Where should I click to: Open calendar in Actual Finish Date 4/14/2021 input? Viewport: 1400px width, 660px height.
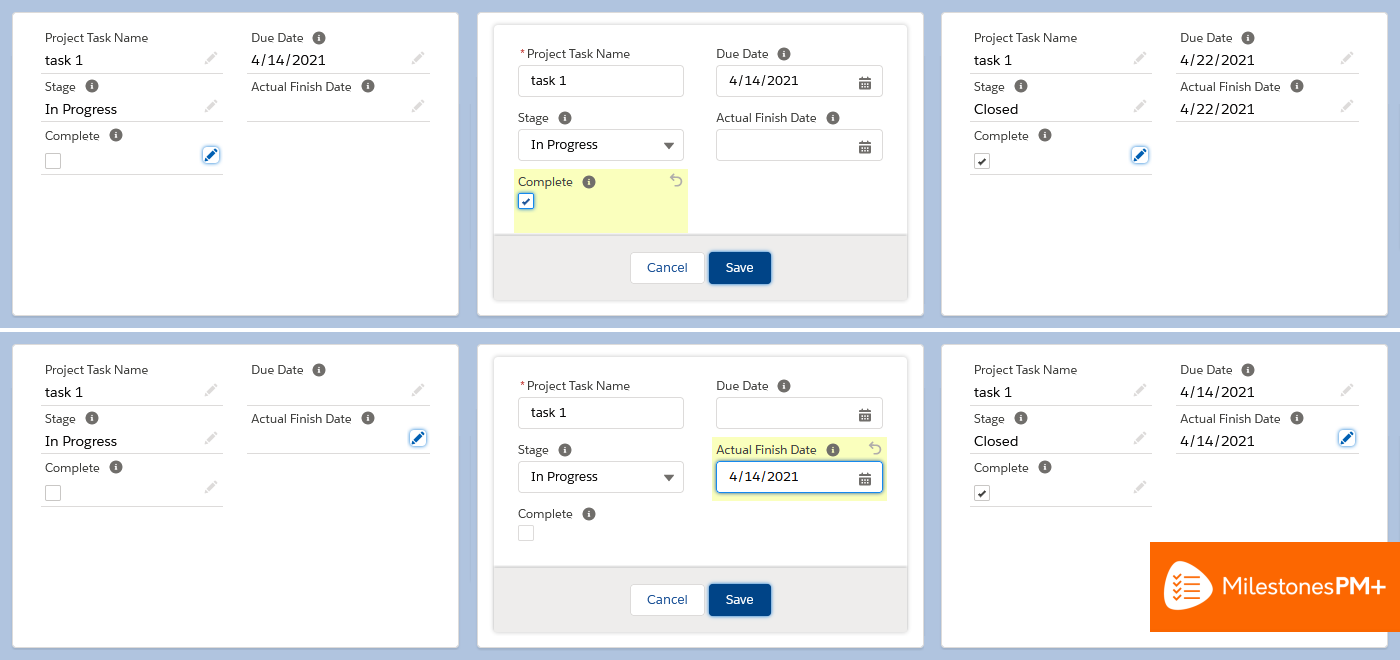point(865,478)
